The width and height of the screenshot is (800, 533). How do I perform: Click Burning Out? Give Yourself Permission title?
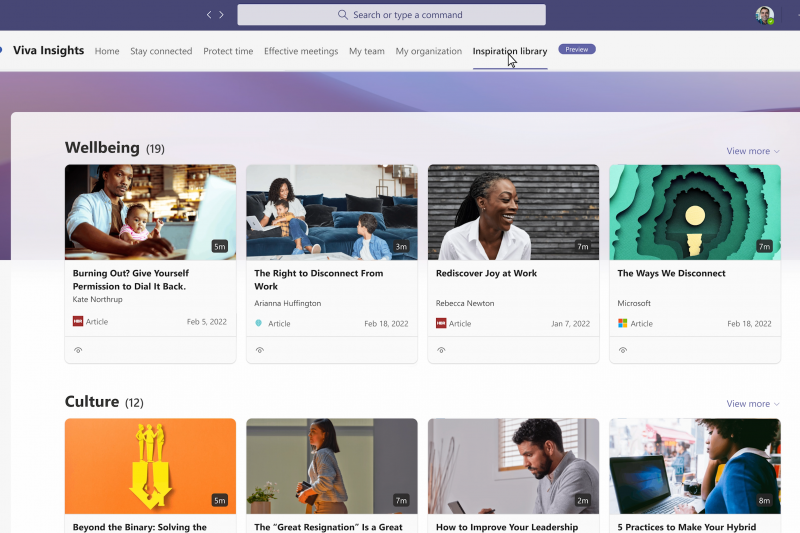click(131, 280)
